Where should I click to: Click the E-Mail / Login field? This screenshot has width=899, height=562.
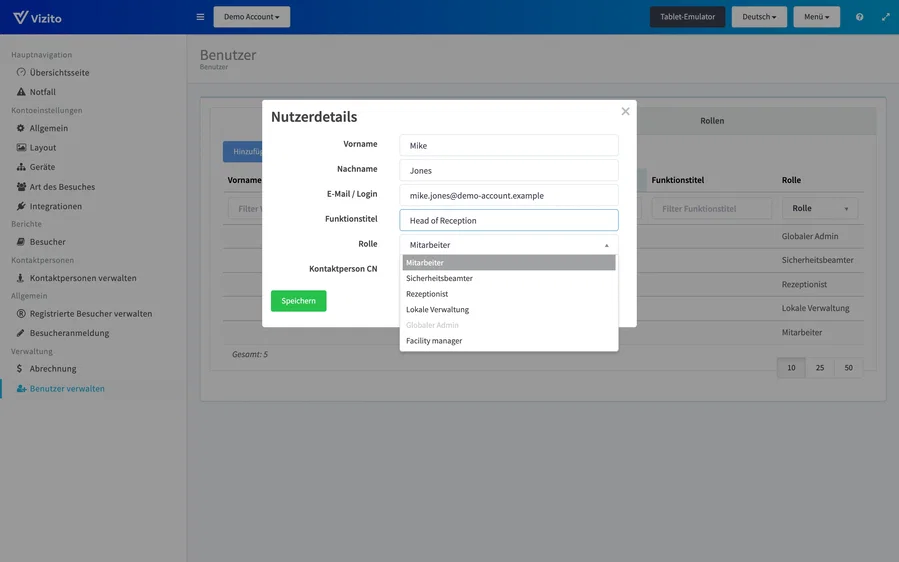509,195
